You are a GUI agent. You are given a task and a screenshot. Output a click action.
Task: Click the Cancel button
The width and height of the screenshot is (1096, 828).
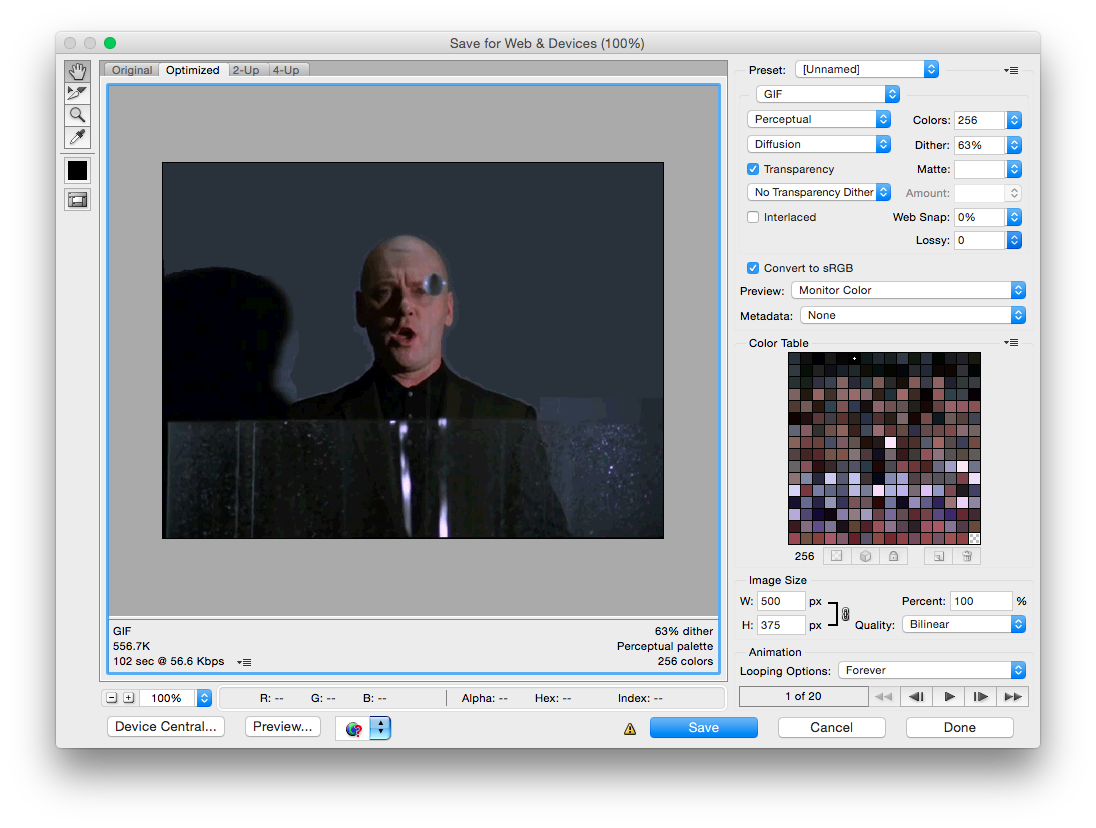[831, 727]
